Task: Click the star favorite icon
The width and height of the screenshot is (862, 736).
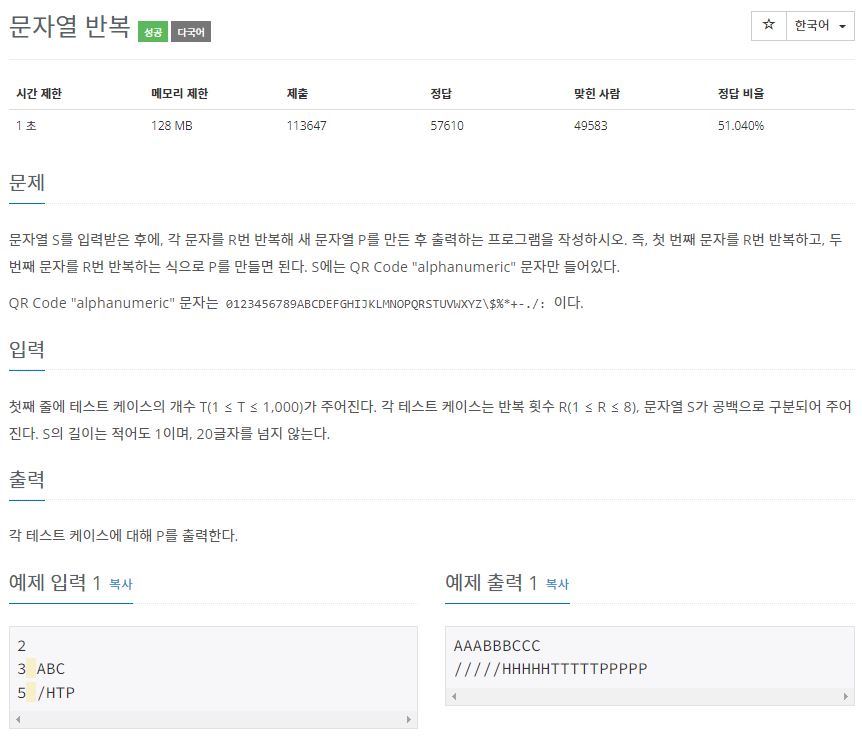Action: [x=769, y=25]
